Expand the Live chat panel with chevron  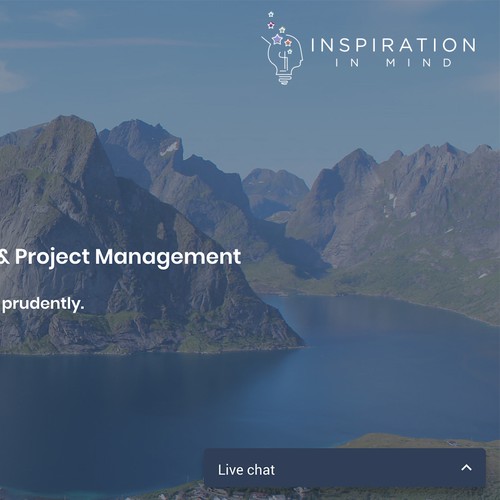pos(466,468)
